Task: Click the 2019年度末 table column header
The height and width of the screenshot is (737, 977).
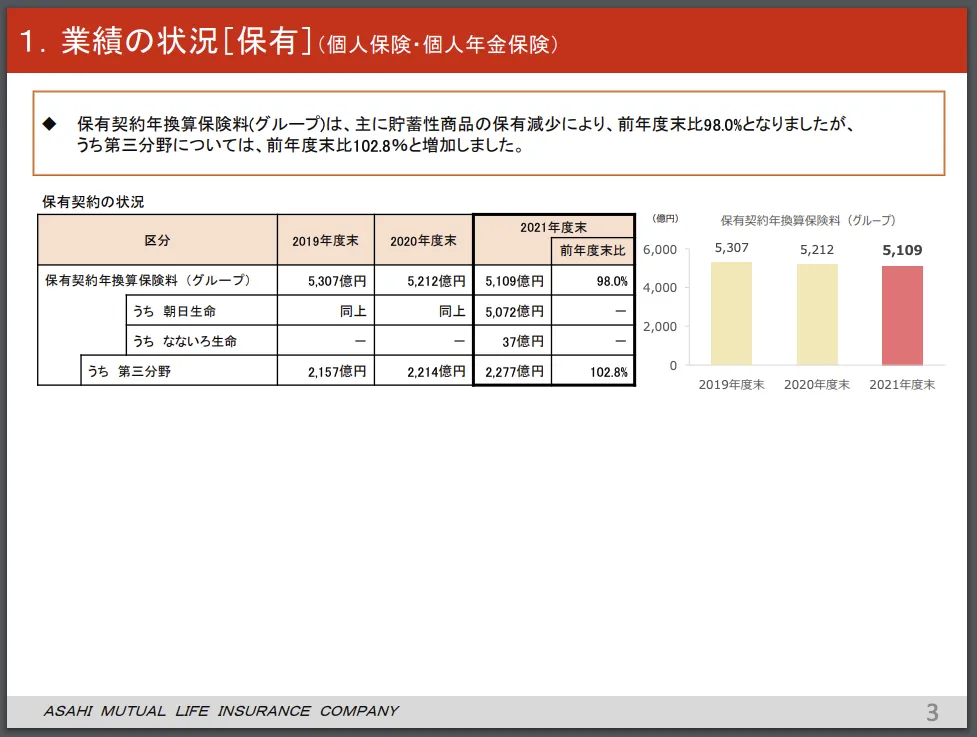Action: 325,241
